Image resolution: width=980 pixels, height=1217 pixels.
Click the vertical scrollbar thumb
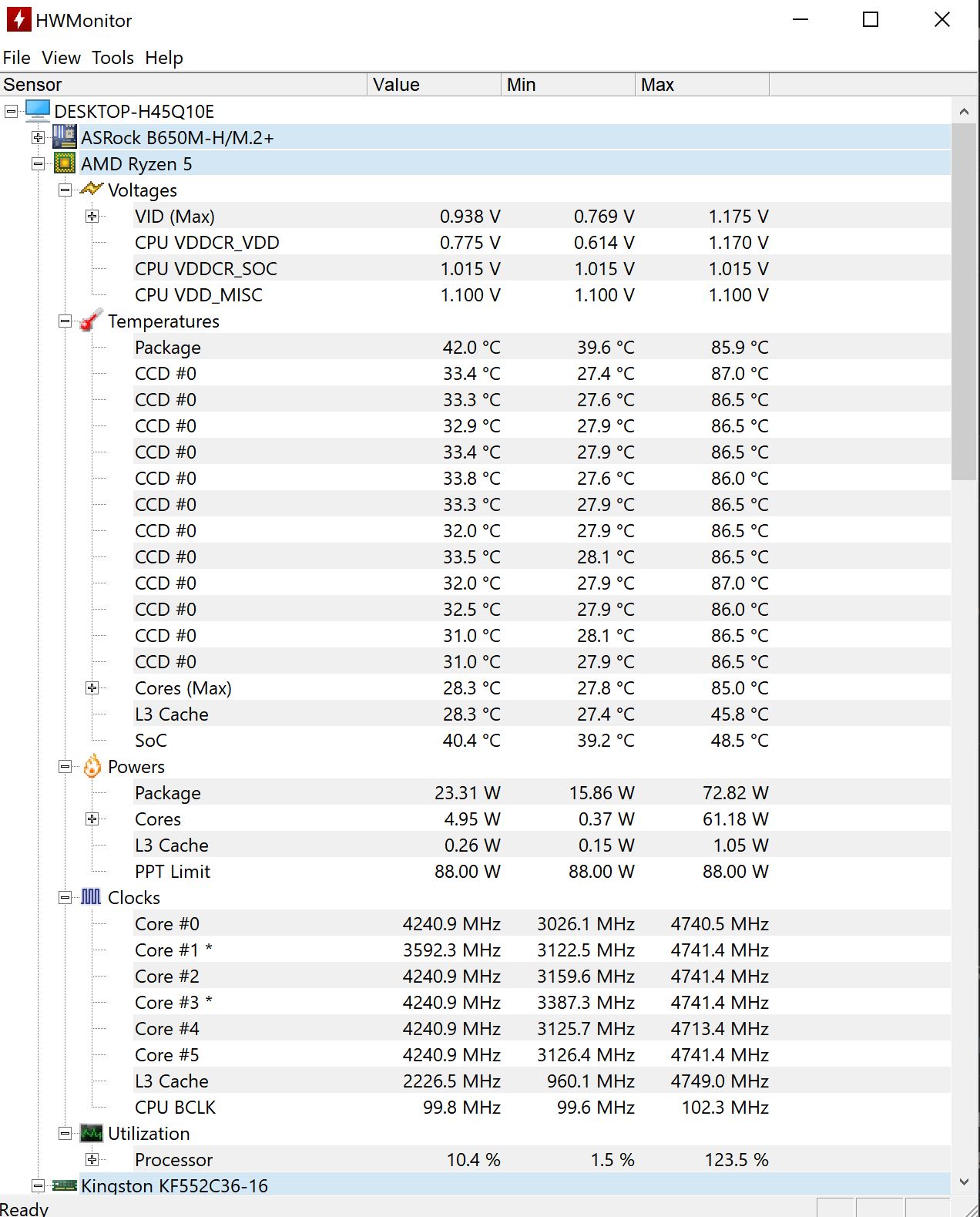[x=964, y=301]
